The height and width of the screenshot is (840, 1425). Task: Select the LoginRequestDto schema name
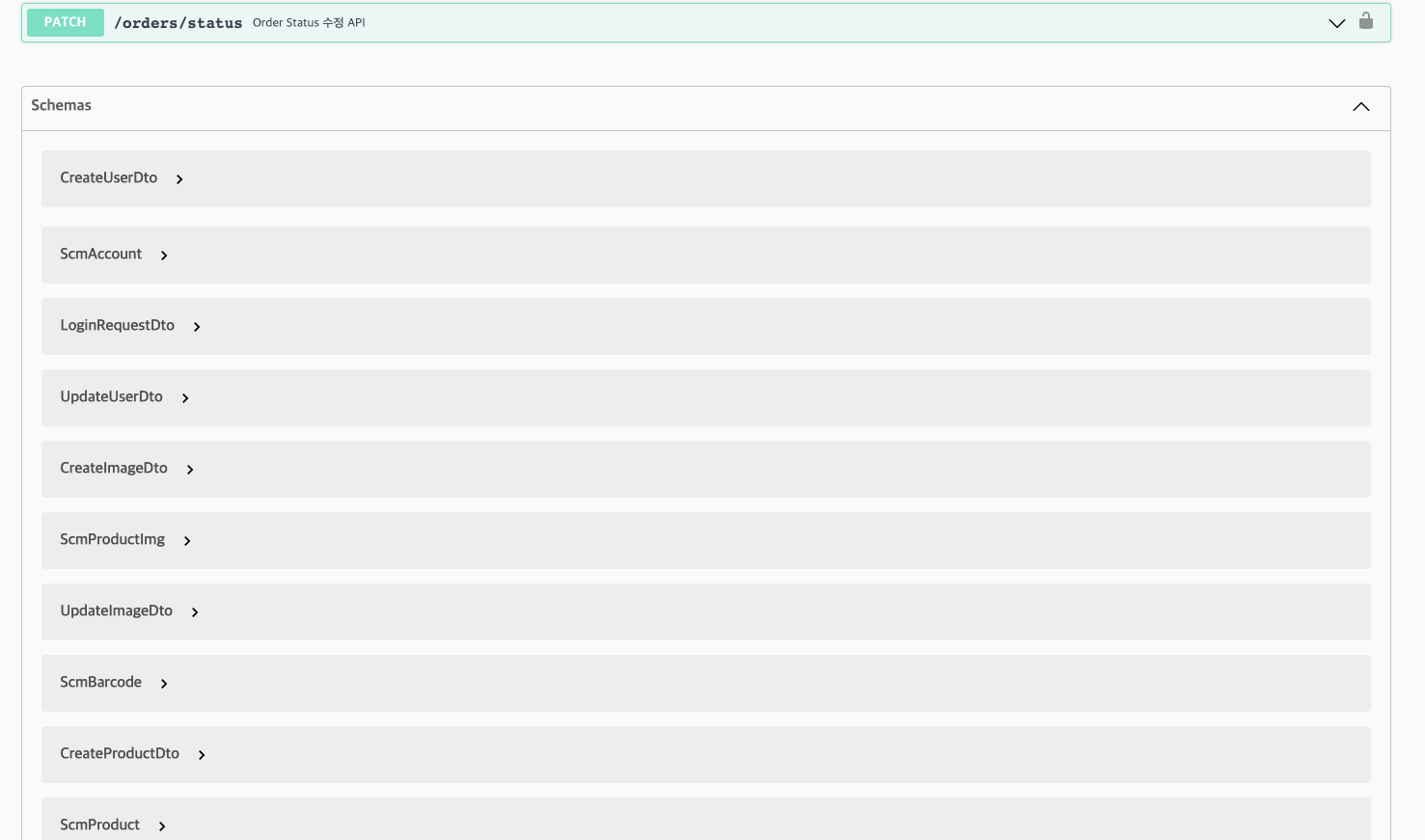tap(117, 325)
